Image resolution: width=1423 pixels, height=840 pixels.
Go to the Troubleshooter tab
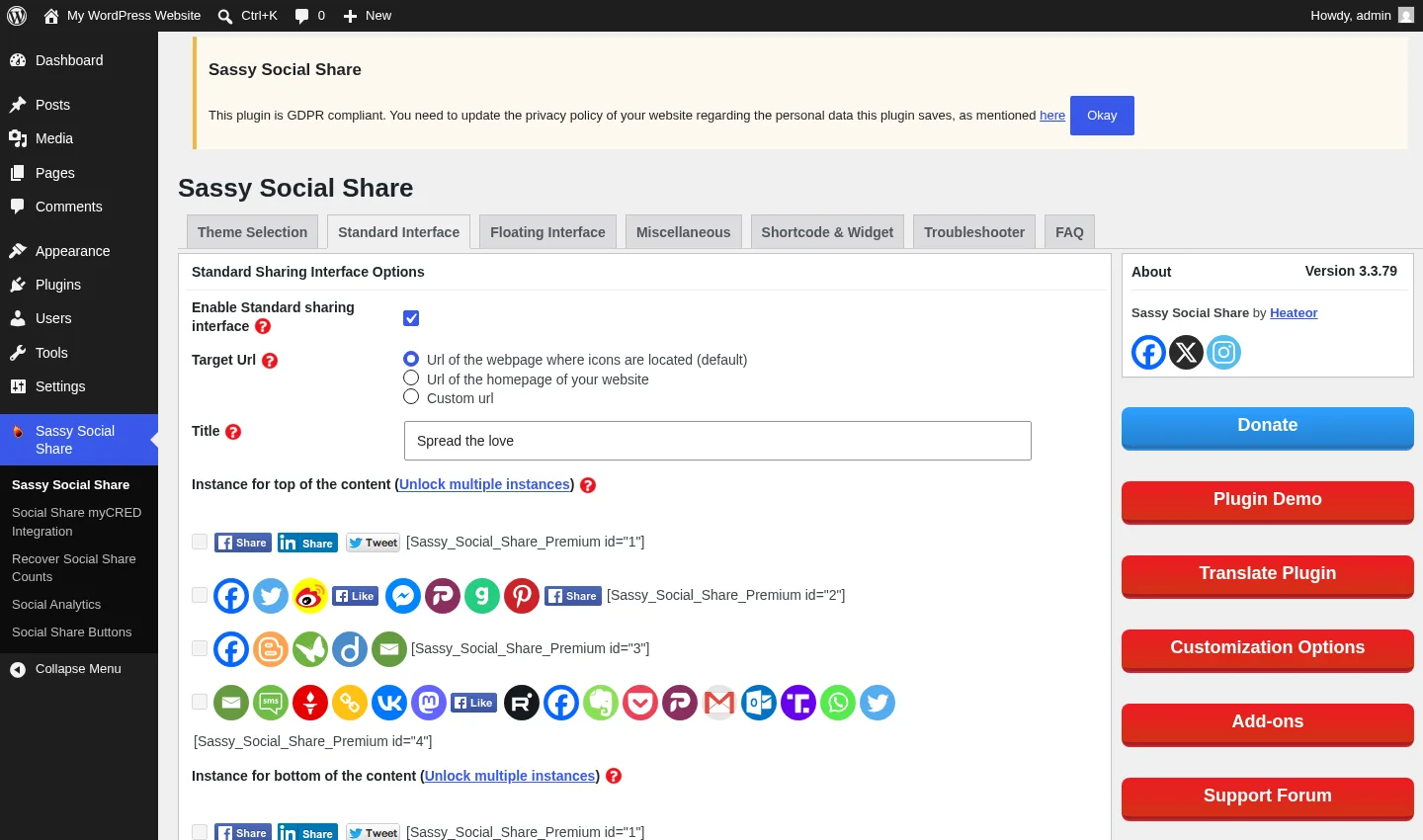tap(974, 232)
